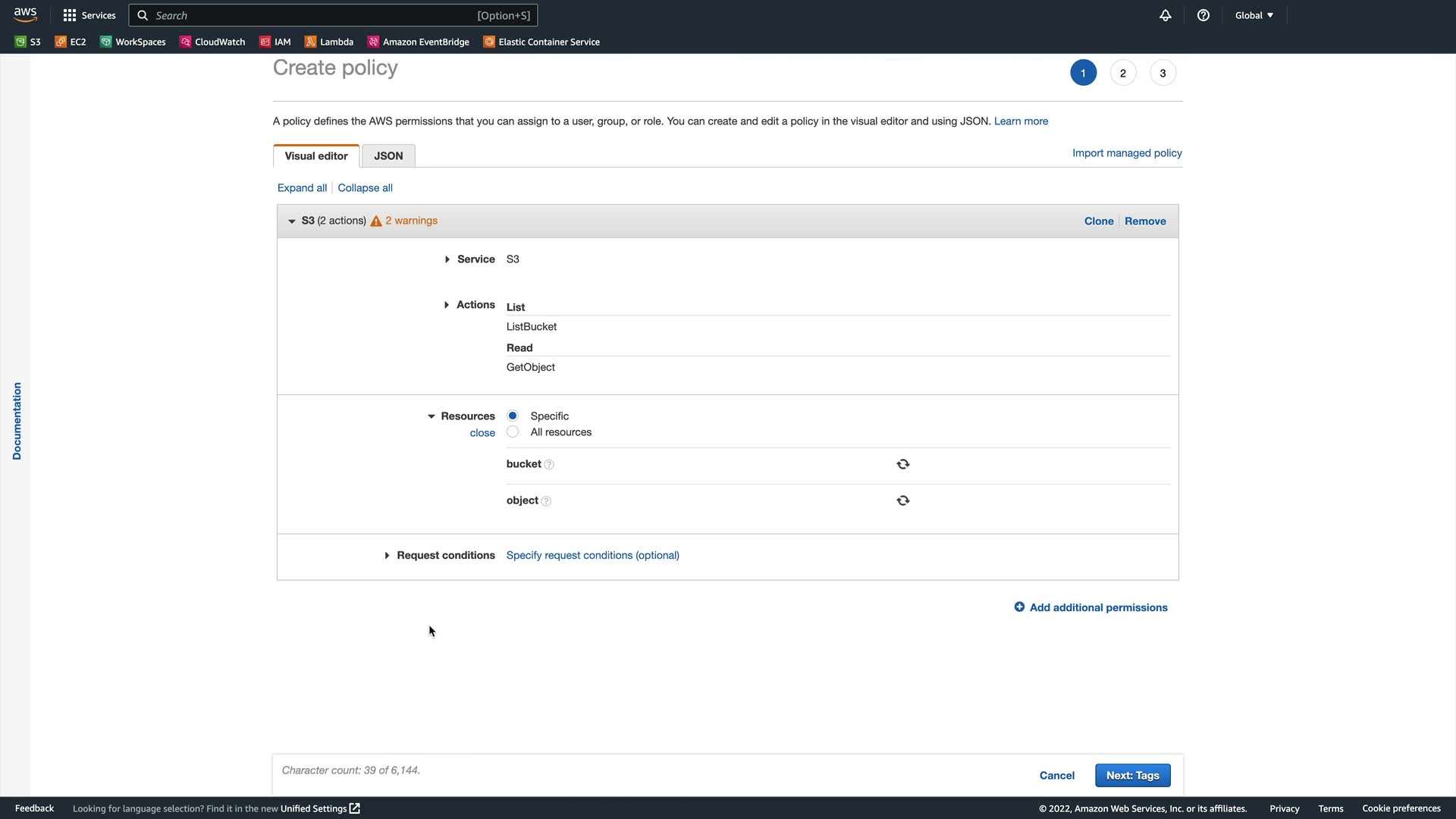This screenshot has width=1456, height=819.
Task: Open Lambda from the favorites bar
Action: [329, 42]
